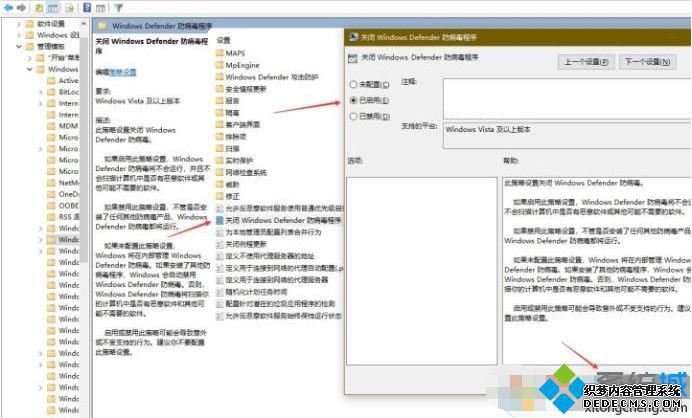The image size is (692, 418).
Task: Click inside the 注释 comment text box
Action: tap(567, 99)
